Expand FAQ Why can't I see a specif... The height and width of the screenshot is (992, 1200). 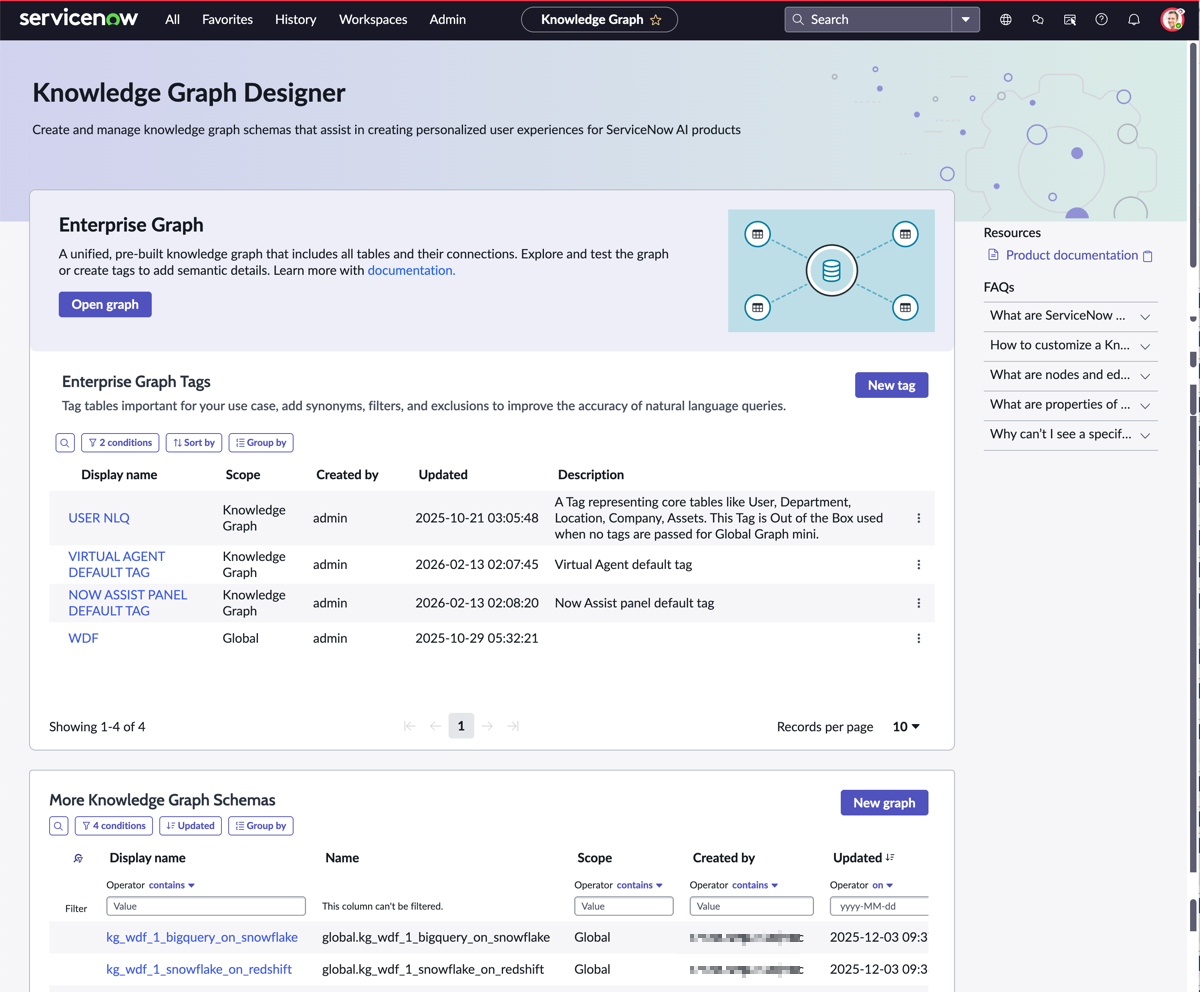click(1071, 435)
